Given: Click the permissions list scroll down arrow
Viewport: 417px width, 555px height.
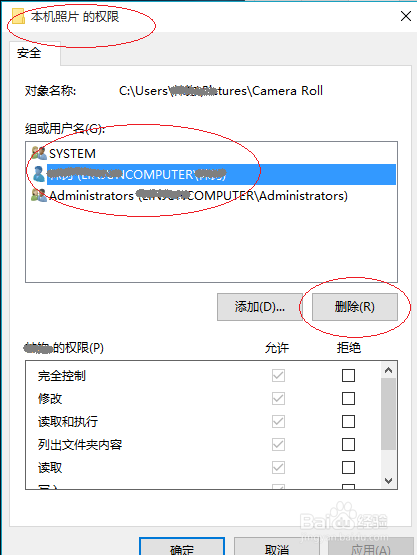Looking at the screenshot, I should click(388, 481).
